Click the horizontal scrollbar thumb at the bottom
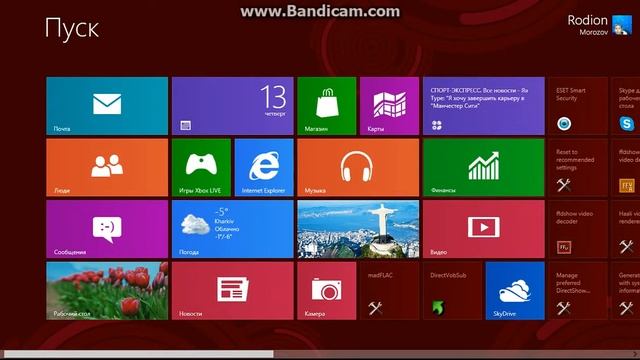Viewport: 640px width, 360px height. [x=139, y=354]
